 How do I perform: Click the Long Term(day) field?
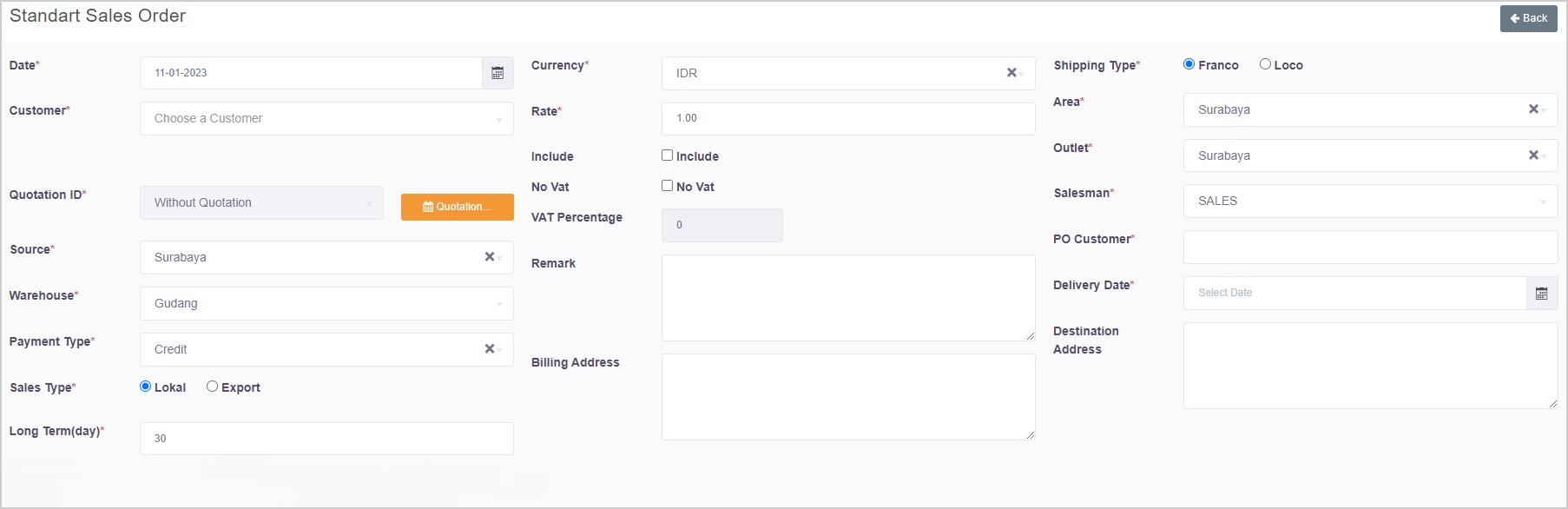coord(326,439)
